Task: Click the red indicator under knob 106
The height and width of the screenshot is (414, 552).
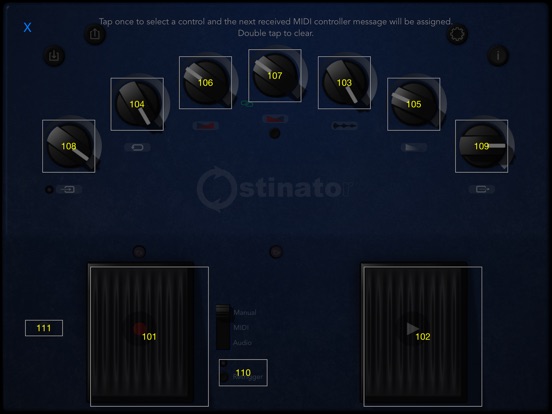Action: [x=206, y=126]
